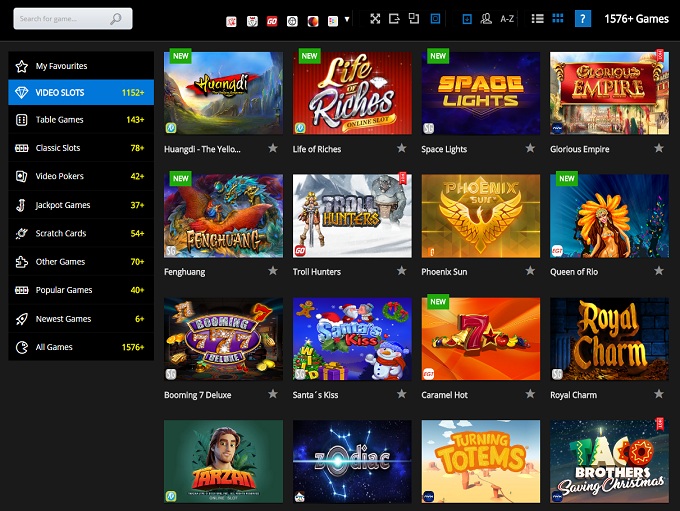Favourite the Life of Riches game star
Image resolution: width=680 pixels, height=511 pixels.
click(x=401, y=148)
